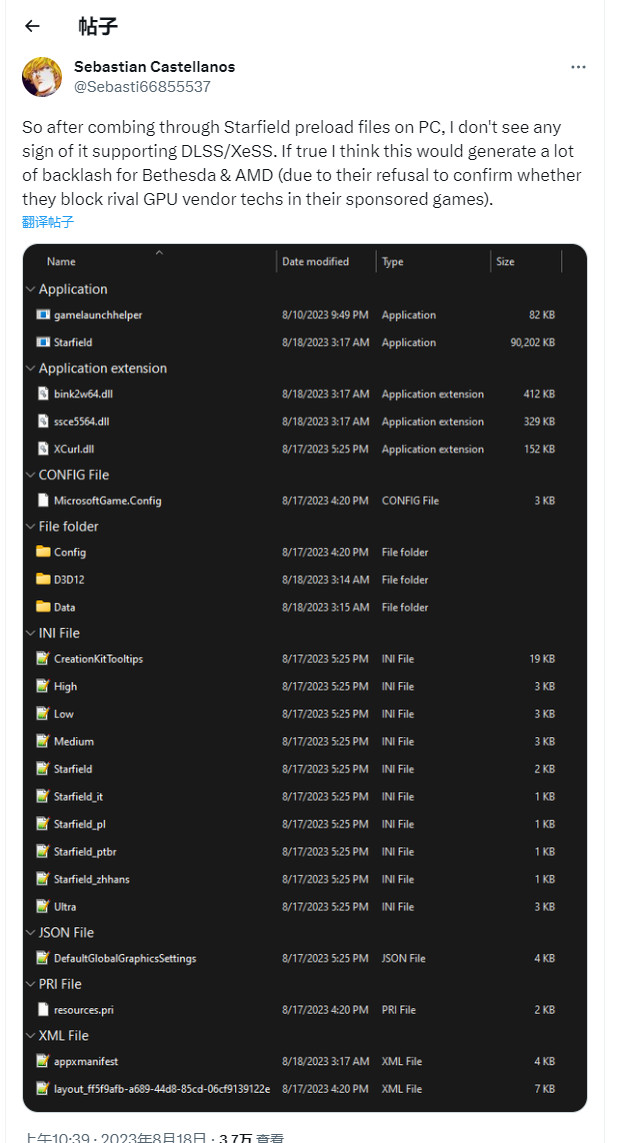Viewport: 626px width, 1143px height.
Task: Click the Starfield application icon
Action: point(43,342)
